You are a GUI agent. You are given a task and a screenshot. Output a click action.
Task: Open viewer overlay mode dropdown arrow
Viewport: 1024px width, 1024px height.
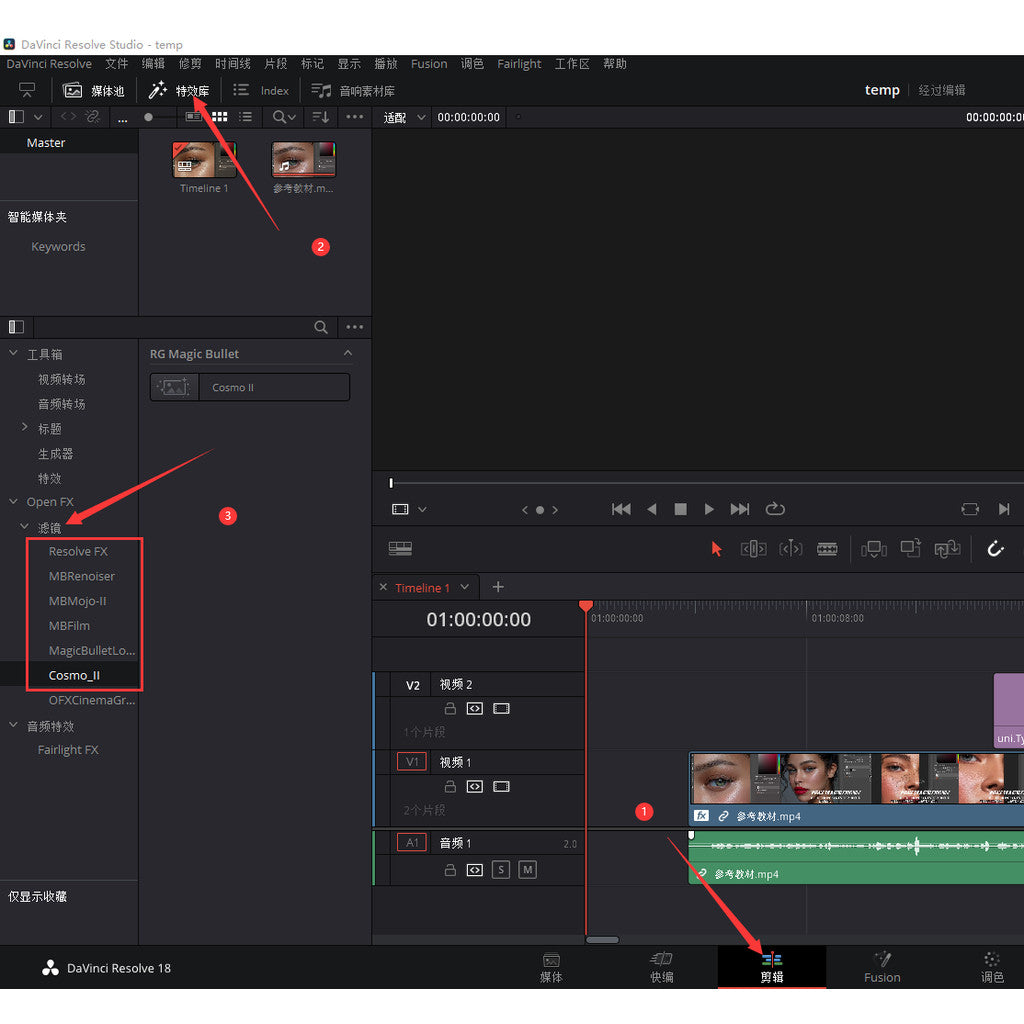click(423, 509)
